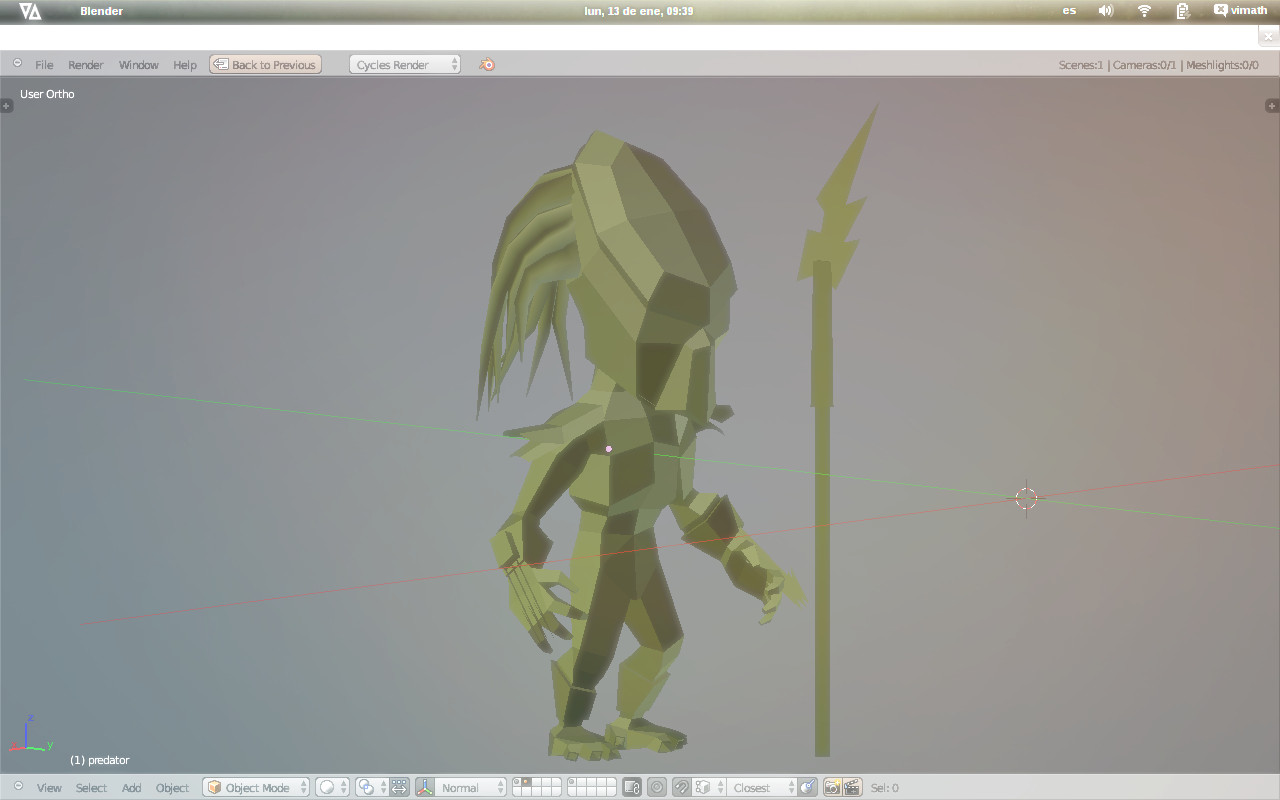Open the Object Mode selector
Viewport: 1280px width, 800px height.
click(x=256, y=788)
